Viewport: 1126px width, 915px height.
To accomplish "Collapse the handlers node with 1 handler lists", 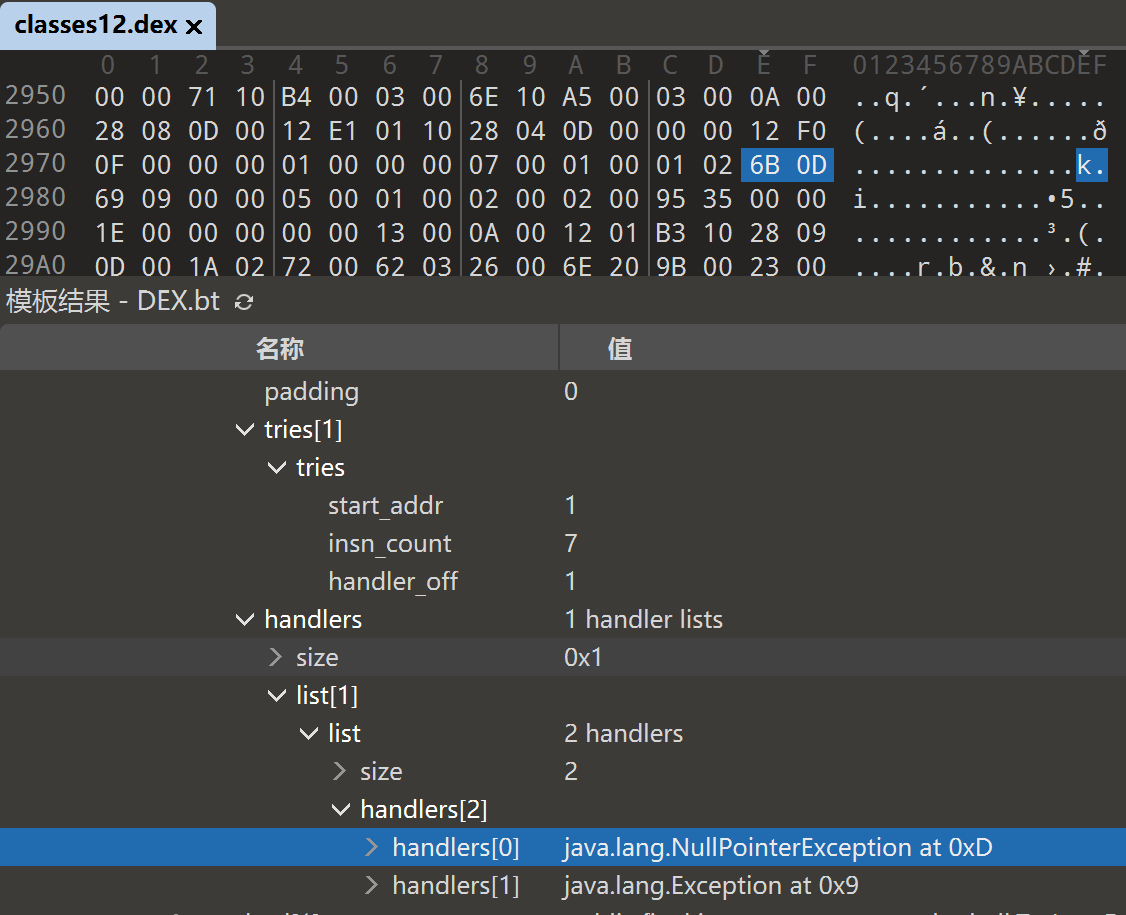I will tap(245, 619).
